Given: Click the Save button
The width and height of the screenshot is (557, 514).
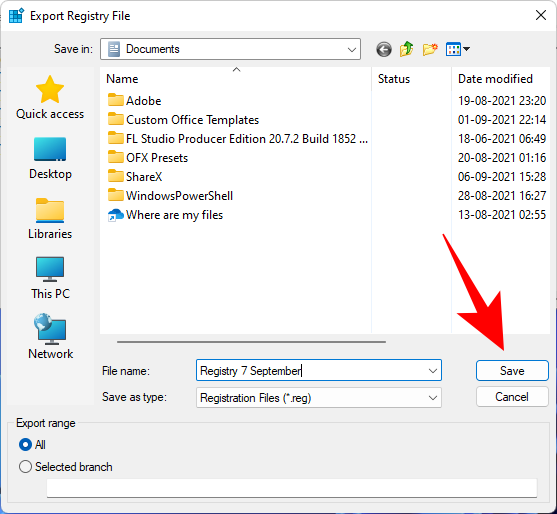Looking at the screenshot, I should click(x=512, y=370).
